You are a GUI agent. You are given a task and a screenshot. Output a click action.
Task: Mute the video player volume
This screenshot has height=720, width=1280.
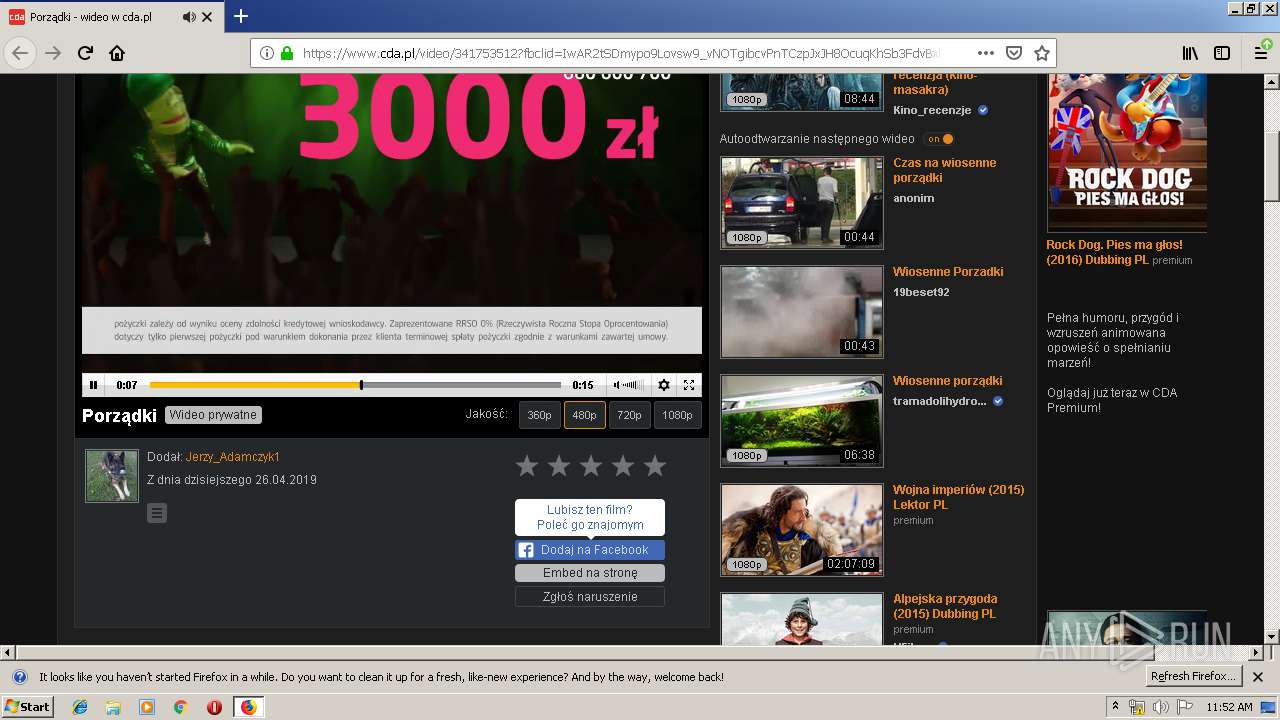coord(617,385)
